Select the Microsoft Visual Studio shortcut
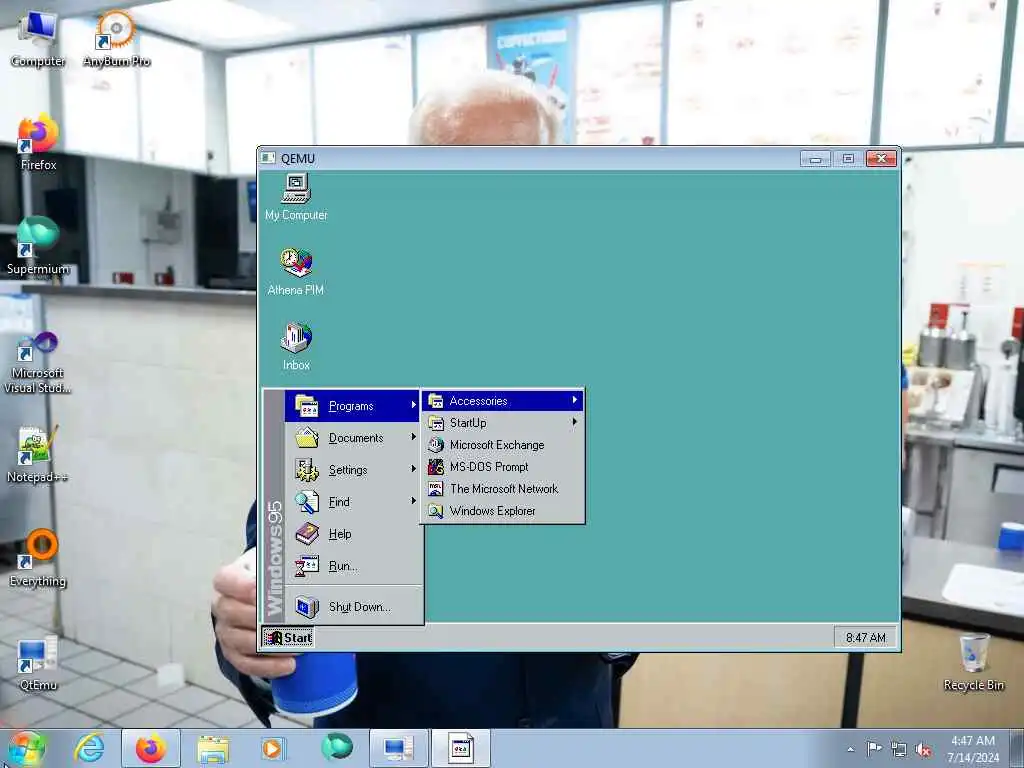1024x768 pixels. tap(37, 362)
